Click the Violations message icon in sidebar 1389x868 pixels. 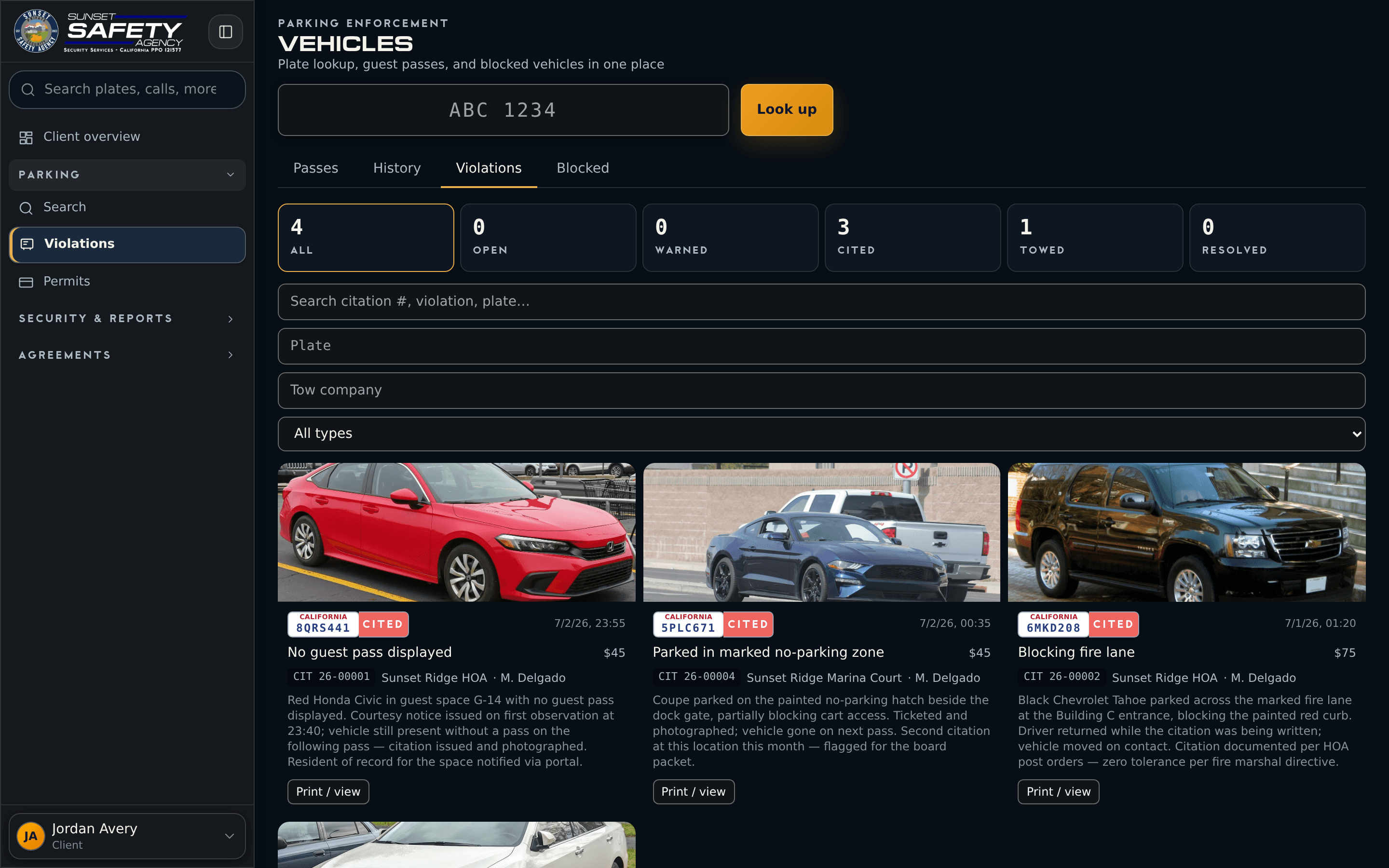(27, 244)
